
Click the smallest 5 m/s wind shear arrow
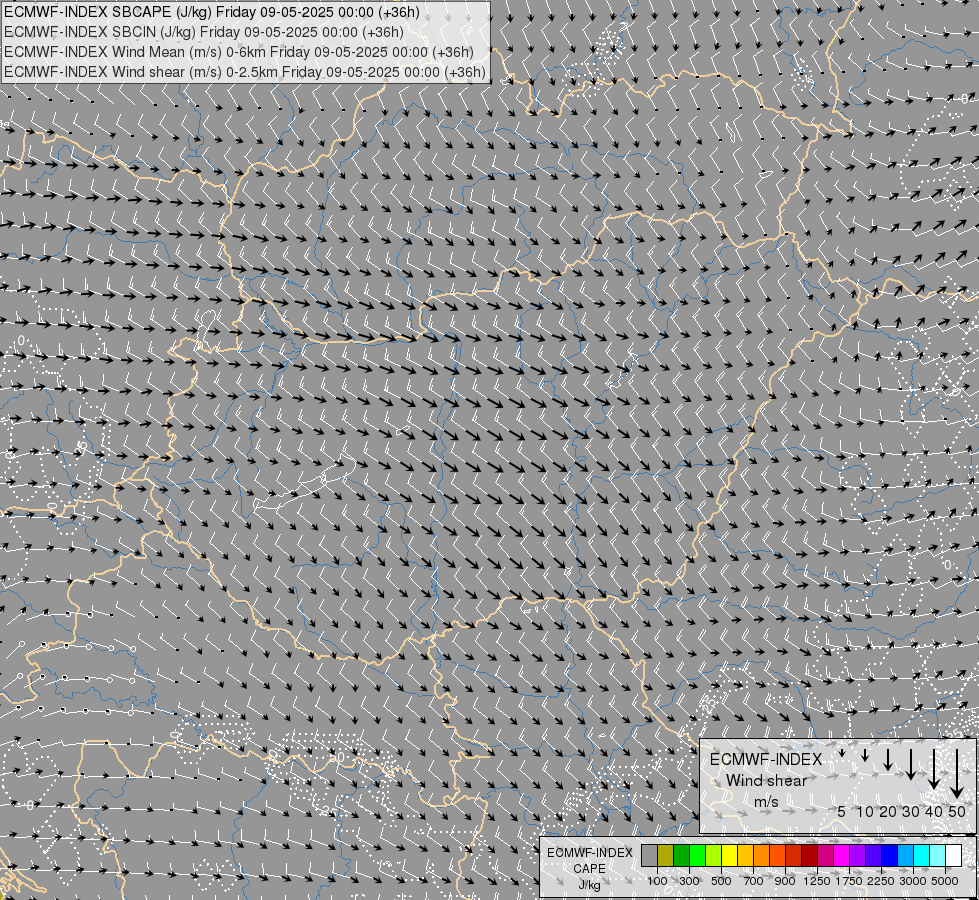(x=842, y=754)
